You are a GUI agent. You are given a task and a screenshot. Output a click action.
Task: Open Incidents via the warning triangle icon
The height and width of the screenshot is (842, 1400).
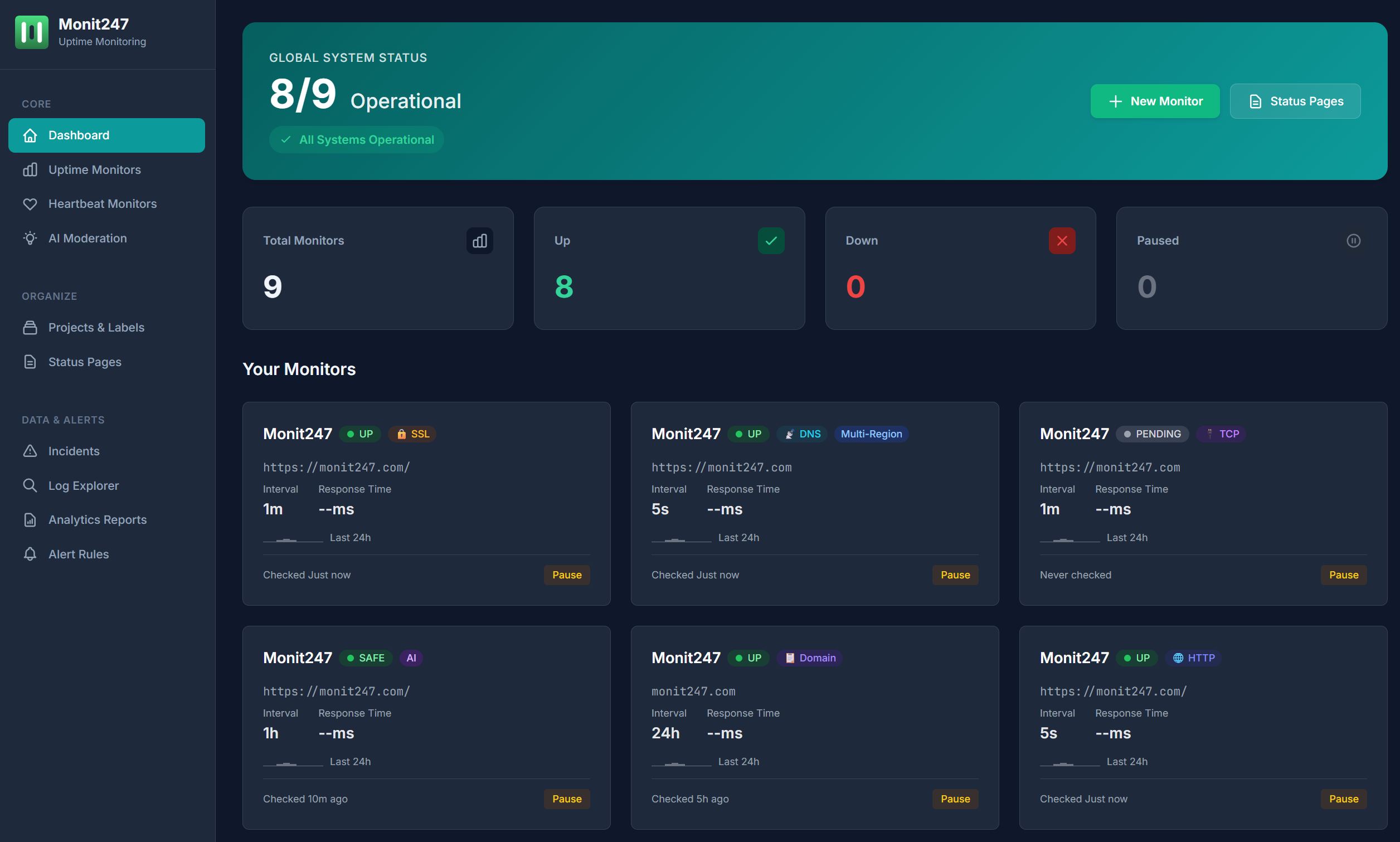(x=30, y=451)
